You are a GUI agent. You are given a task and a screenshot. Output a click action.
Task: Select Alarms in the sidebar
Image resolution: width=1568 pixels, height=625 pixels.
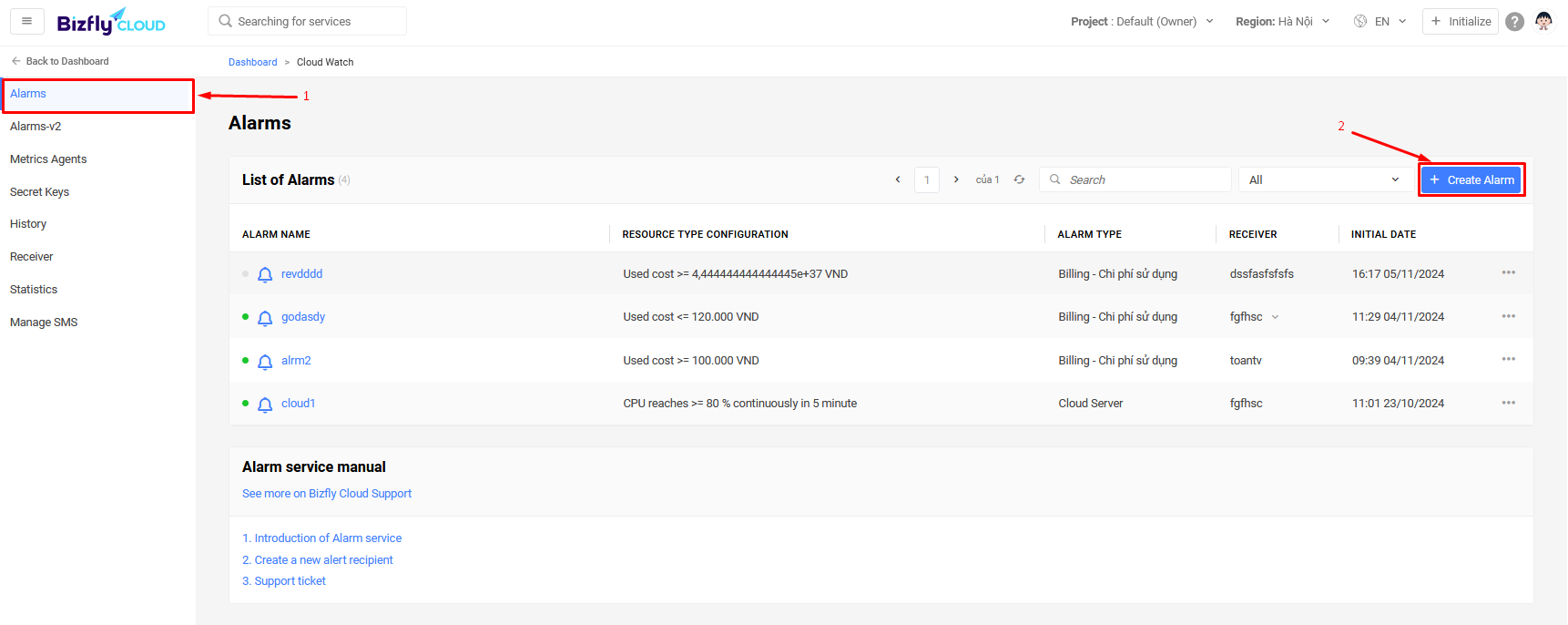97,94
